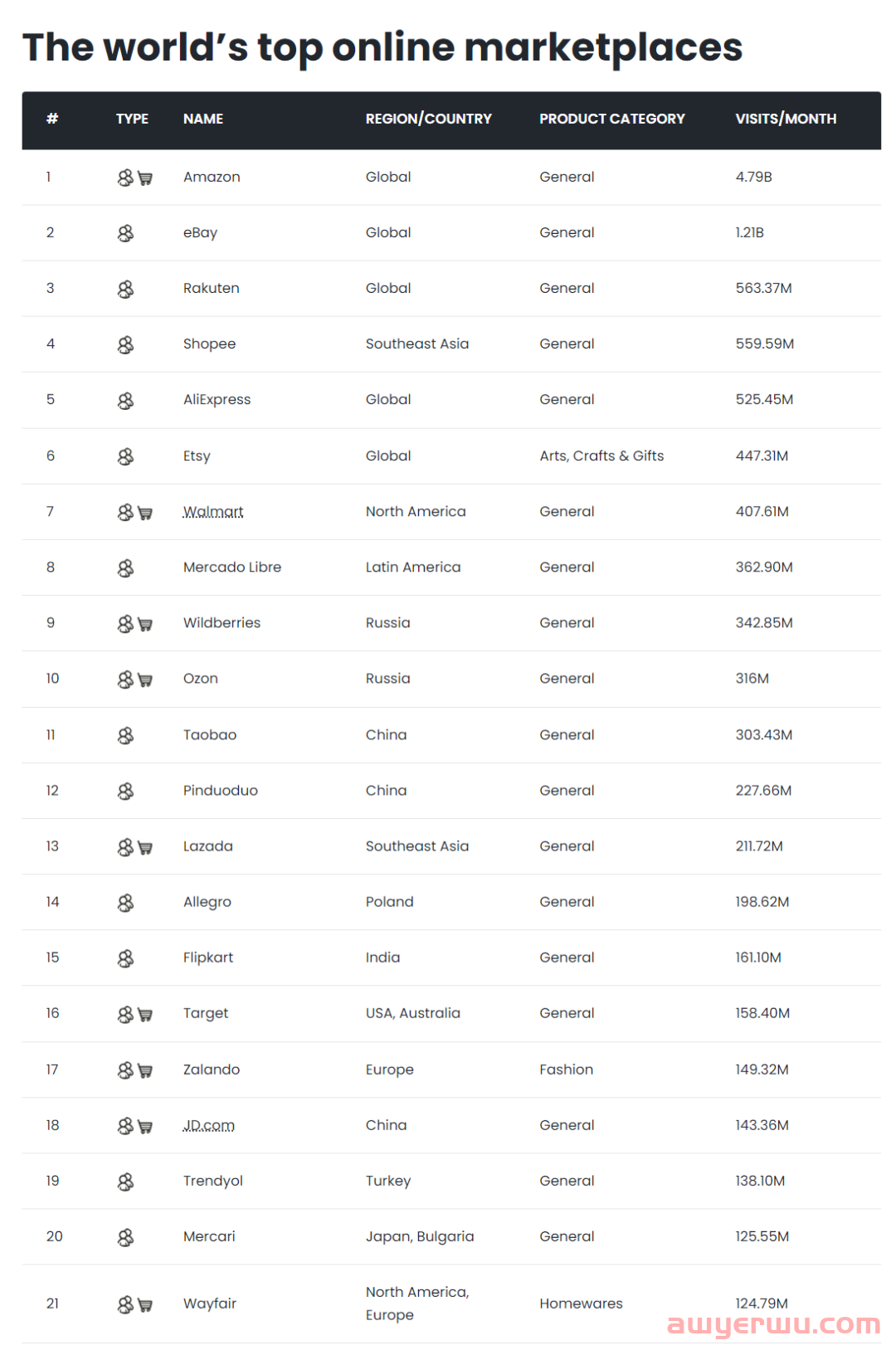Click the cart icon in the Lazada row
The height and width of the screenshot is (1350, 896).
[145, 847]
